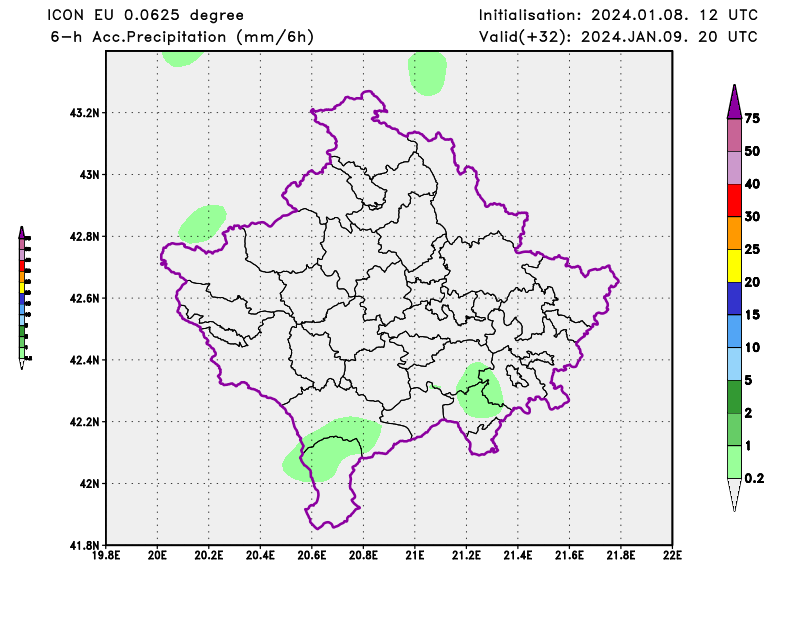Click the '20E' longitude label
The width and height of the screenshot is (800, 618).
coord(158,555)
